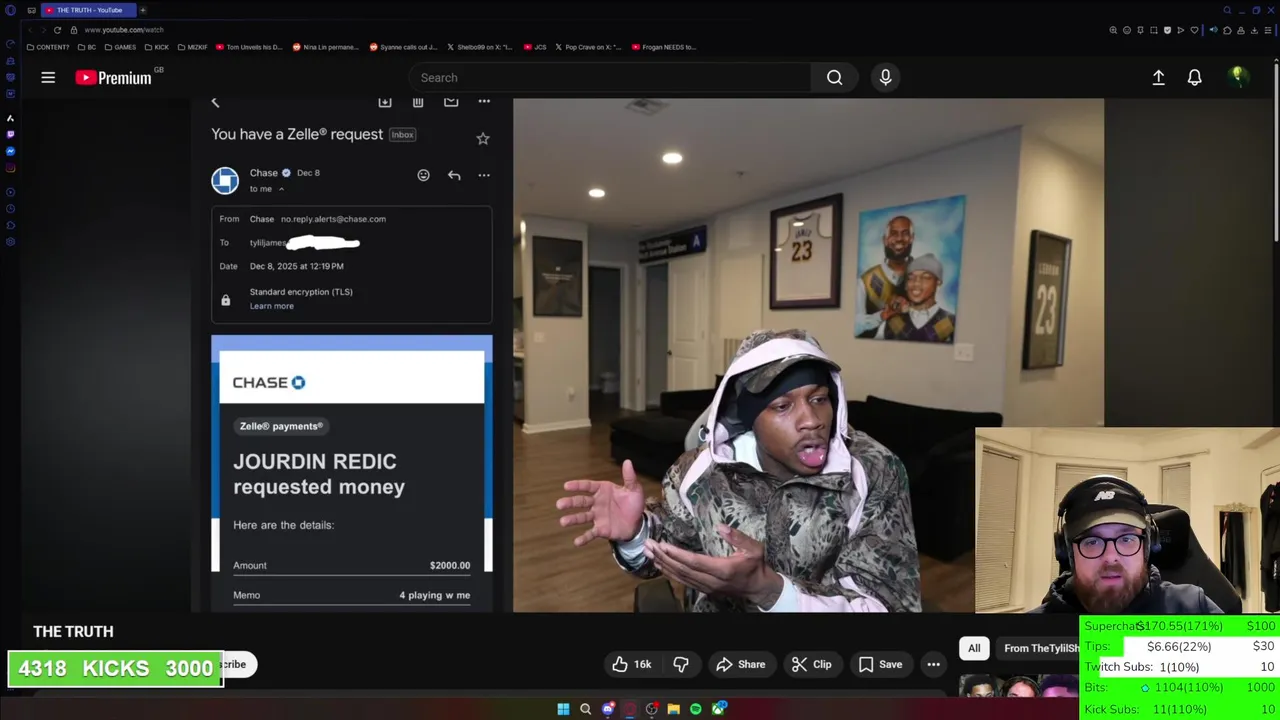This screenshot has width=1280, height=720.
Task: Click the magnifier search button in YouTube
Action: [x=834, y=77]
